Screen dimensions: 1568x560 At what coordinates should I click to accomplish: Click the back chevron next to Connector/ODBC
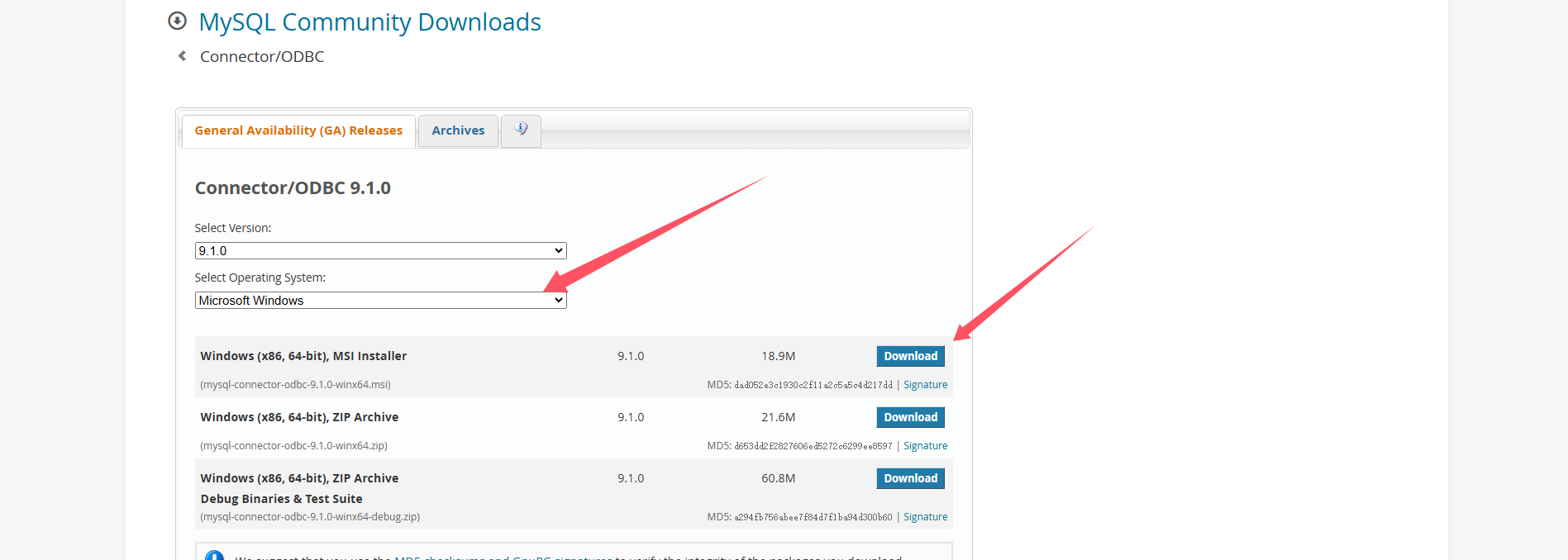click(182, 56)
